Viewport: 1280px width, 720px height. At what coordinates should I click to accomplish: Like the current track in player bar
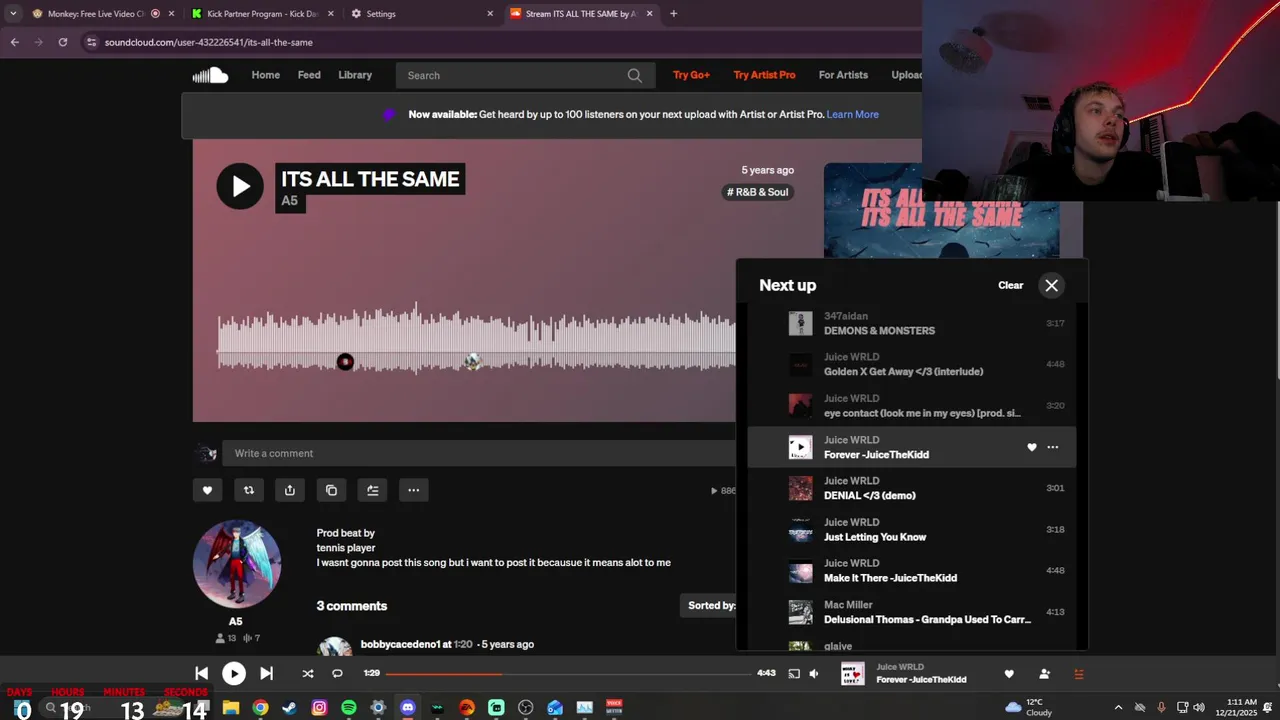point(1009,674)
